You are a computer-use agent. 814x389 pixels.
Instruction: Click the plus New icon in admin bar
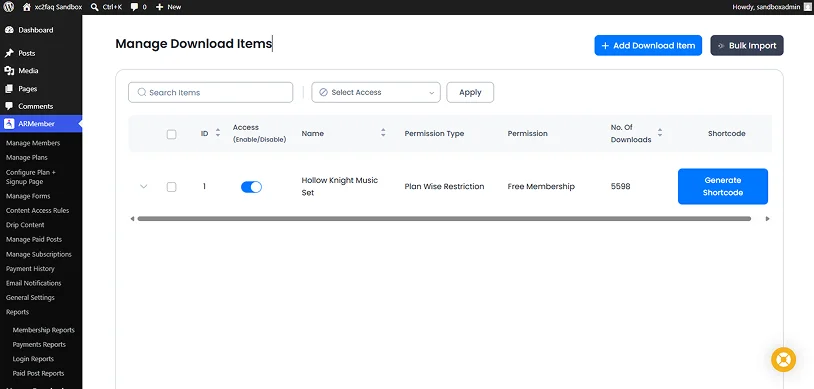point(159,7)
